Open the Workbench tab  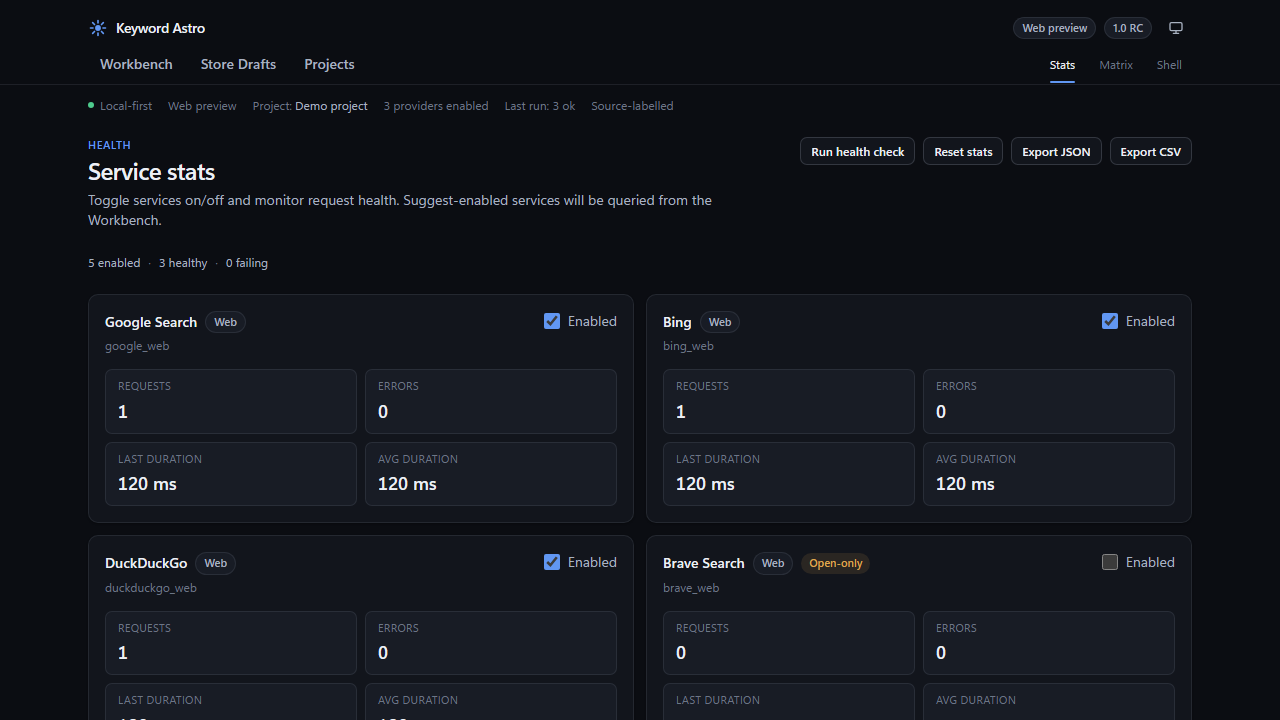(136, 64)
